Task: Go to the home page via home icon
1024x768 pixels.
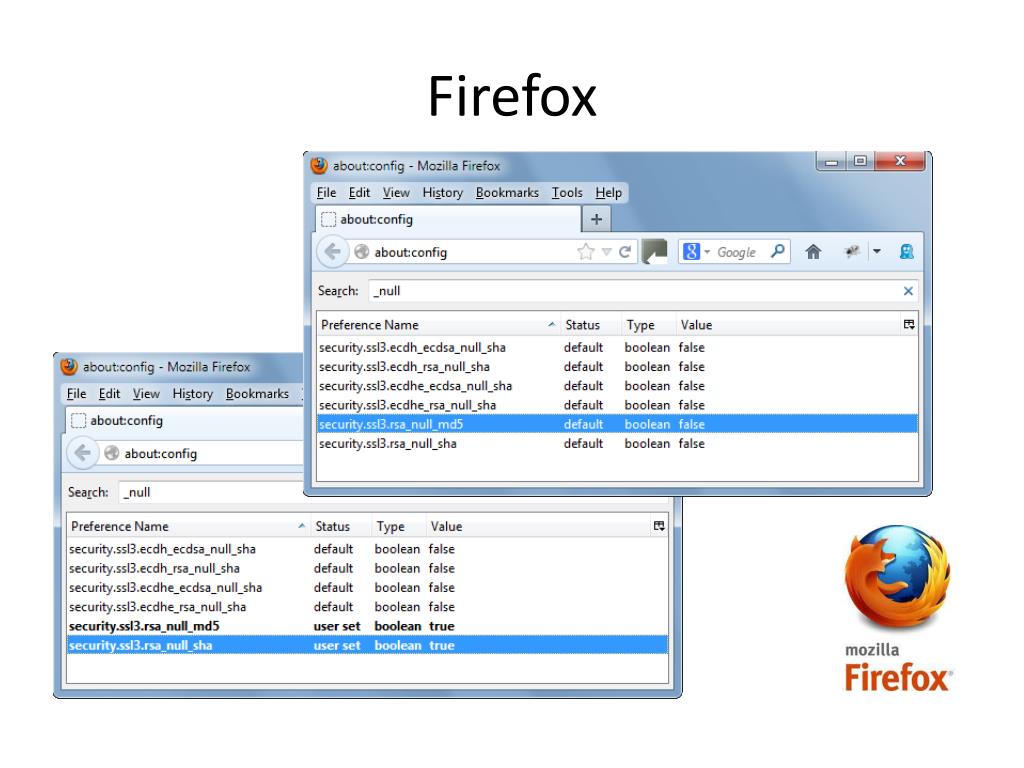Action: click(x=813, y=252)
